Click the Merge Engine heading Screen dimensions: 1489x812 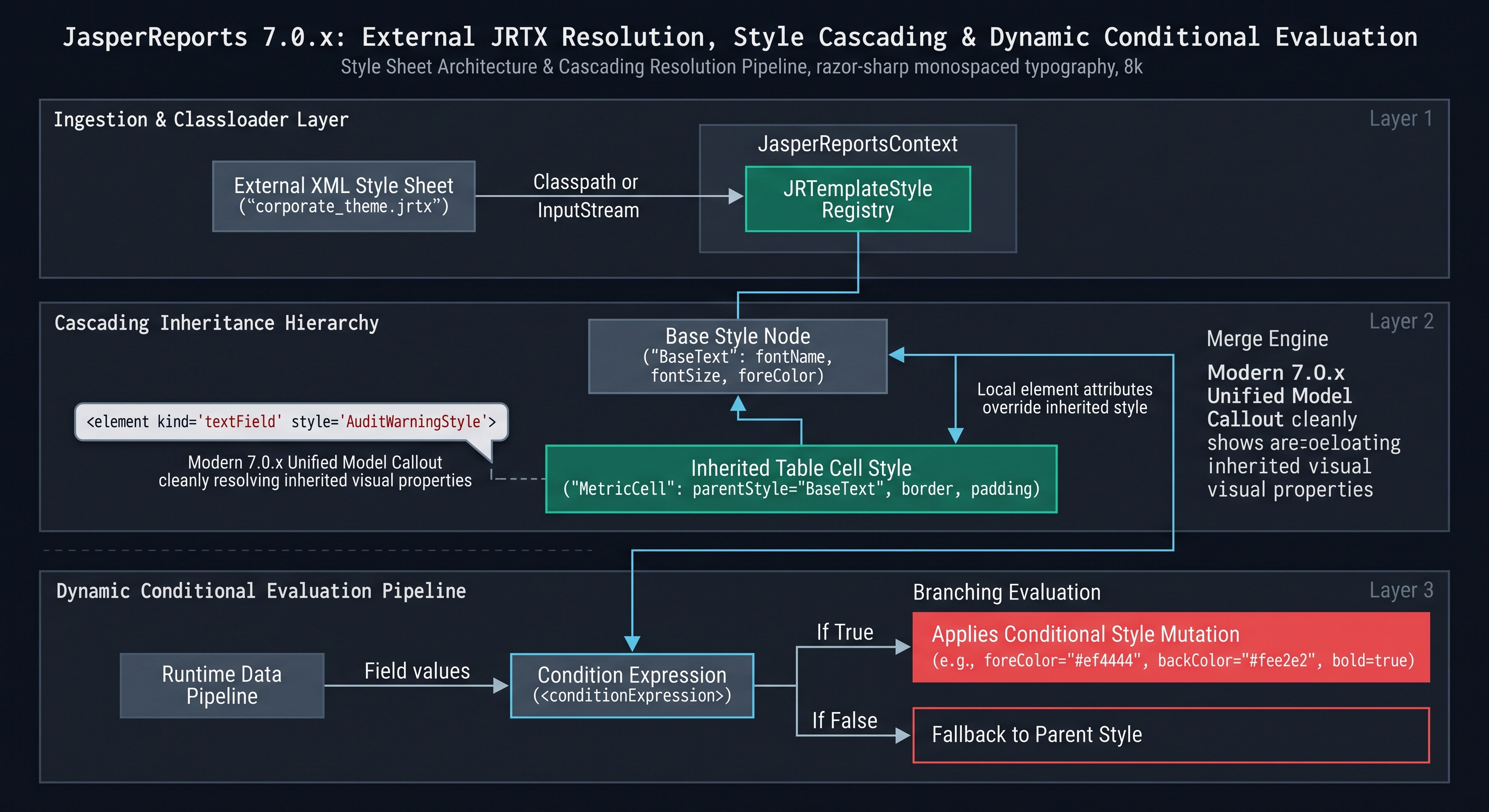click(x=1267, y=339)
